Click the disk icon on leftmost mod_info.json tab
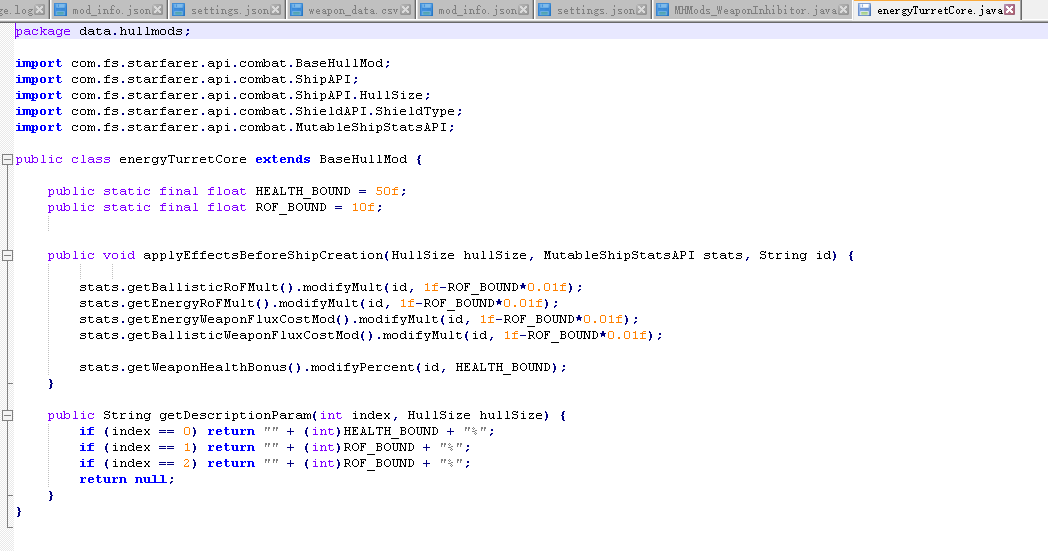This screenshot has height=551, width=1048. pos(60,10)
